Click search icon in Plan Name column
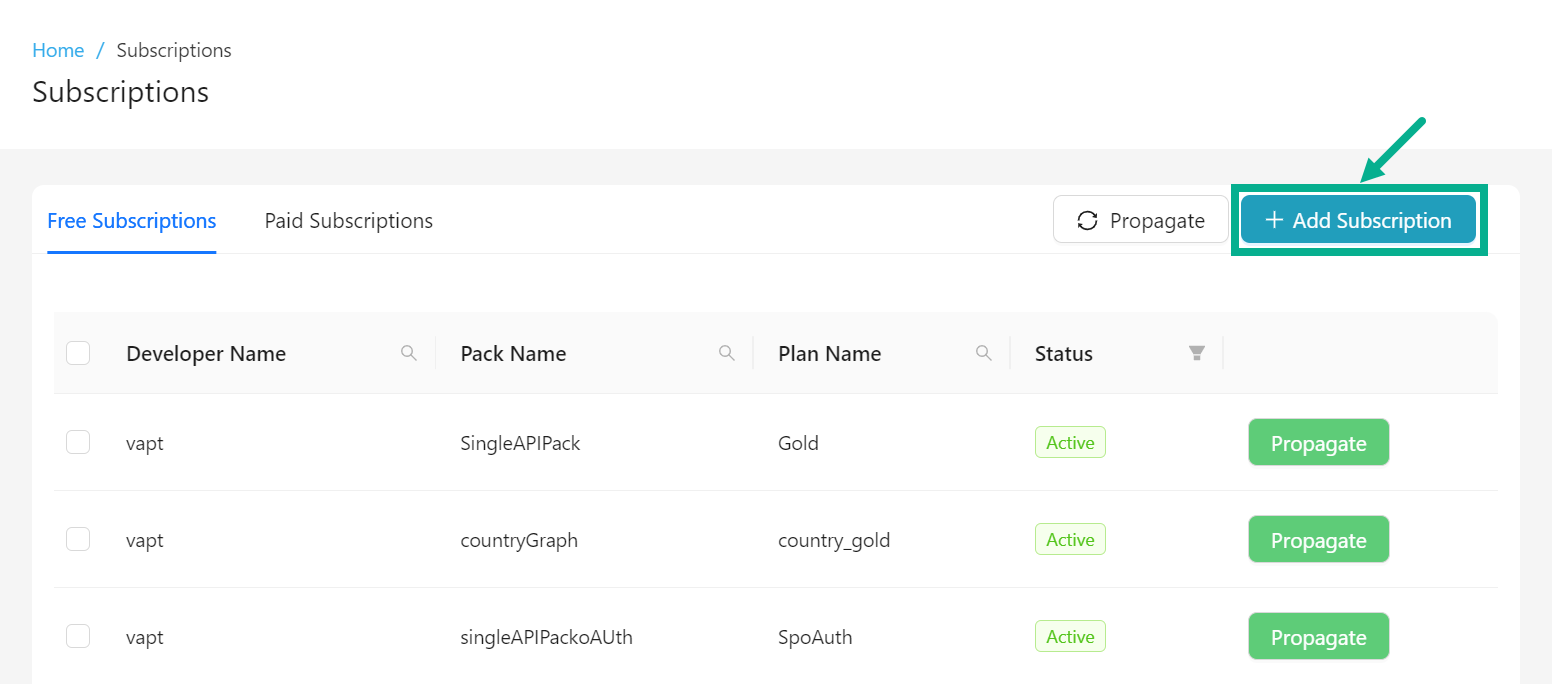This screenshot has height=684, width=1552. pyautogui.click(x=984, y=353)
